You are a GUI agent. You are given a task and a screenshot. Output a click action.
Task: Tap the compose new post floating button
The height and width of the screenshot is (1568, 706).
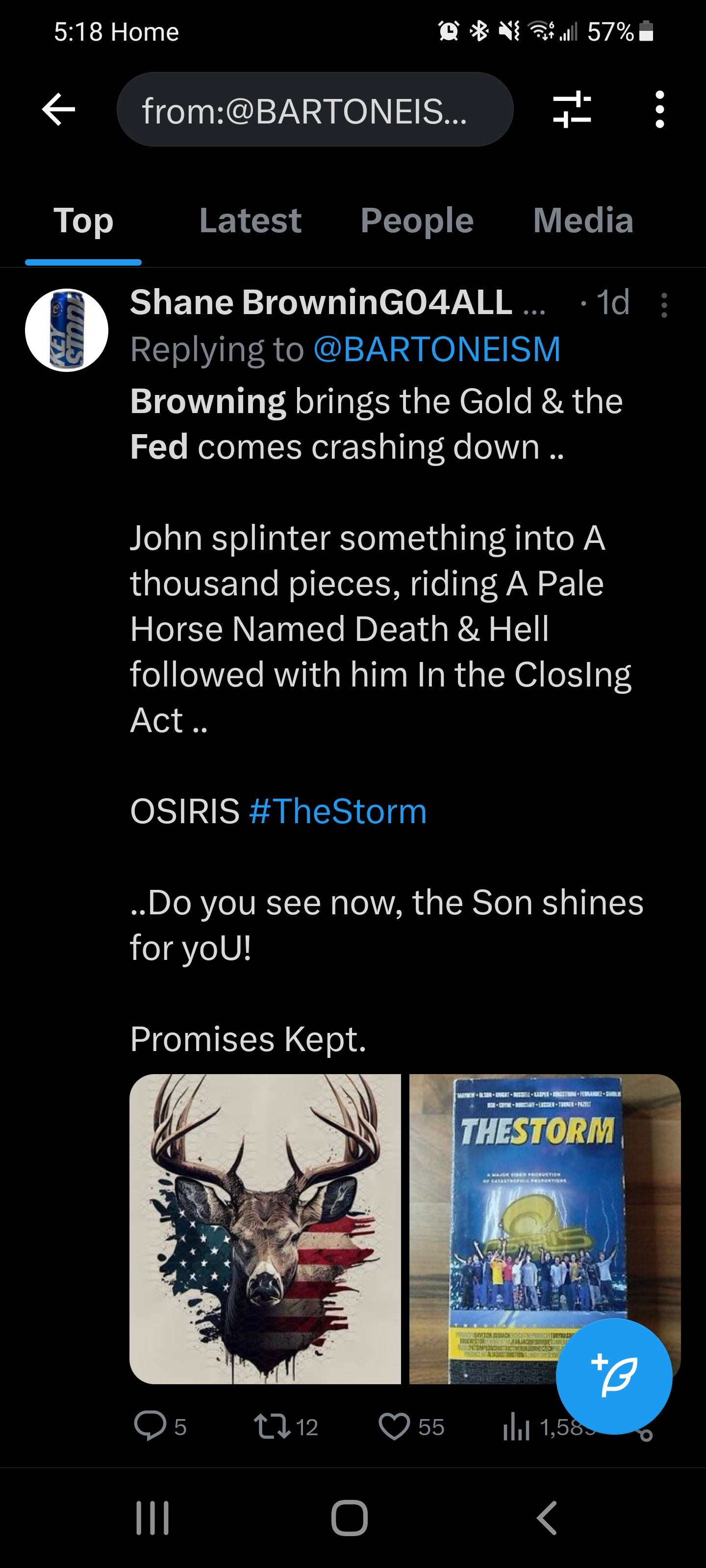[613, 1376]
